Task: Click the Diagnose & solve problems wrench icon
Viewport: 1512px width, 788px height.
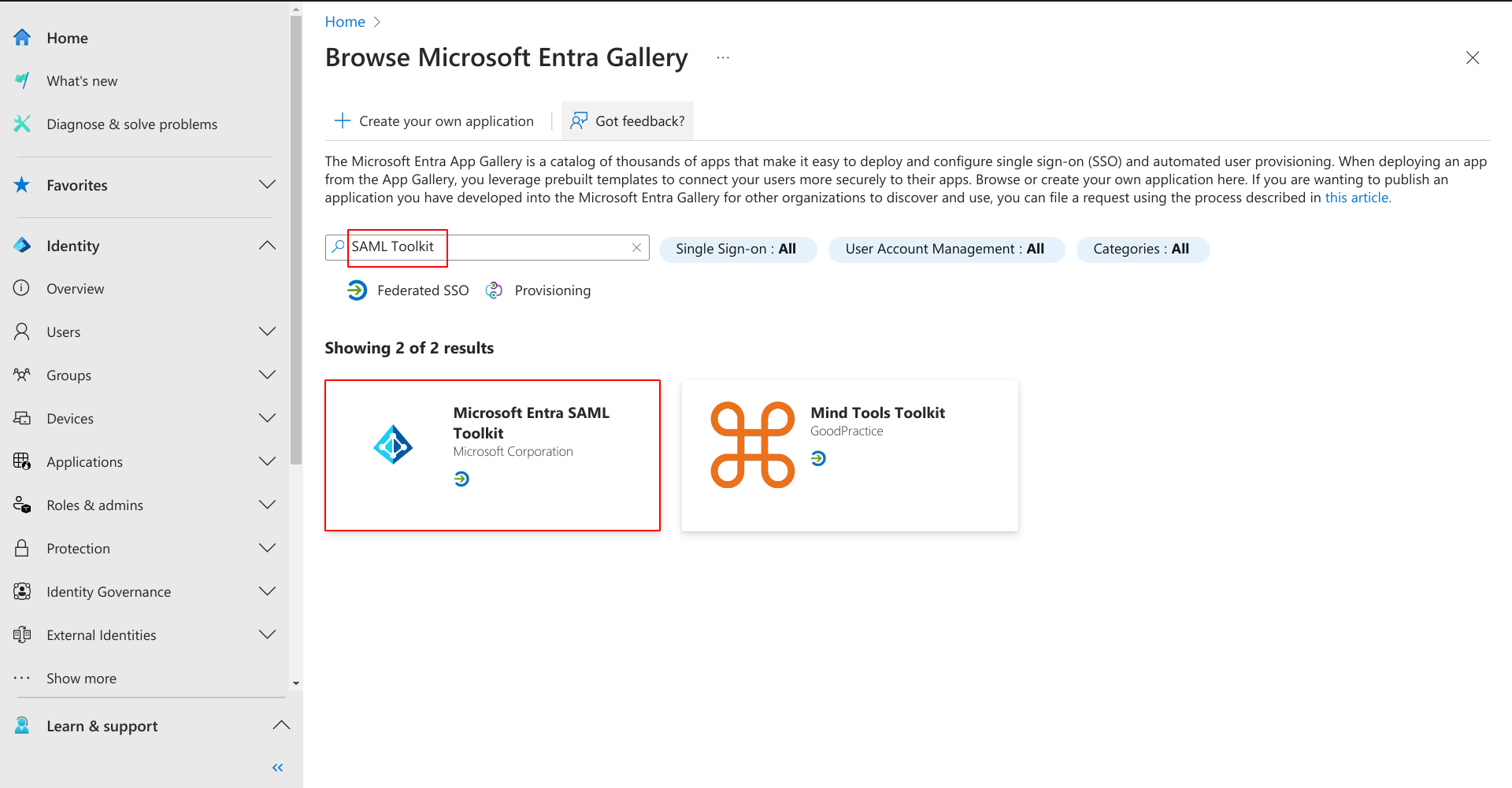Action: click(x=22, y=124)
